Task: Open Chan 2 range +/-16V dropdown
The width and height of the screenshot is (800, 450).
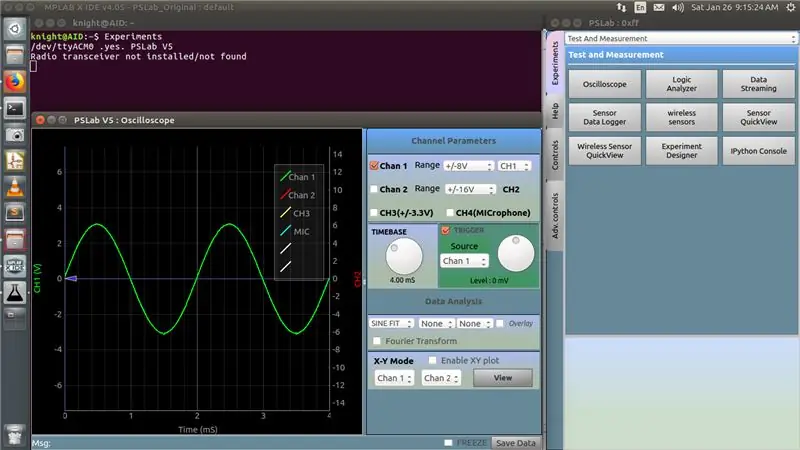Action: (x=470, y=189)
